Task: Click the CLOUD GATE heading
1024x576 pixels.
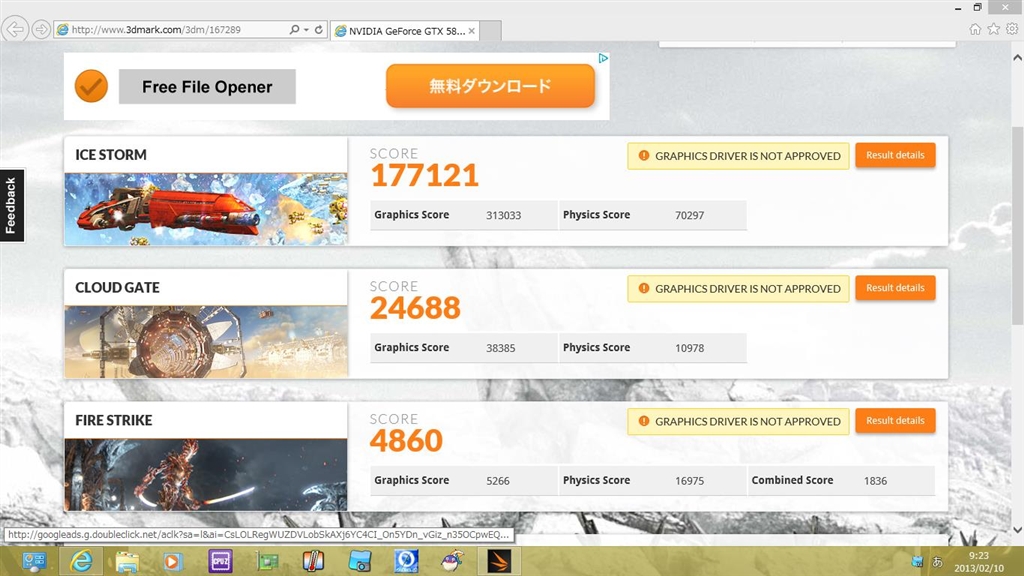Action: [x=118, y=287]
